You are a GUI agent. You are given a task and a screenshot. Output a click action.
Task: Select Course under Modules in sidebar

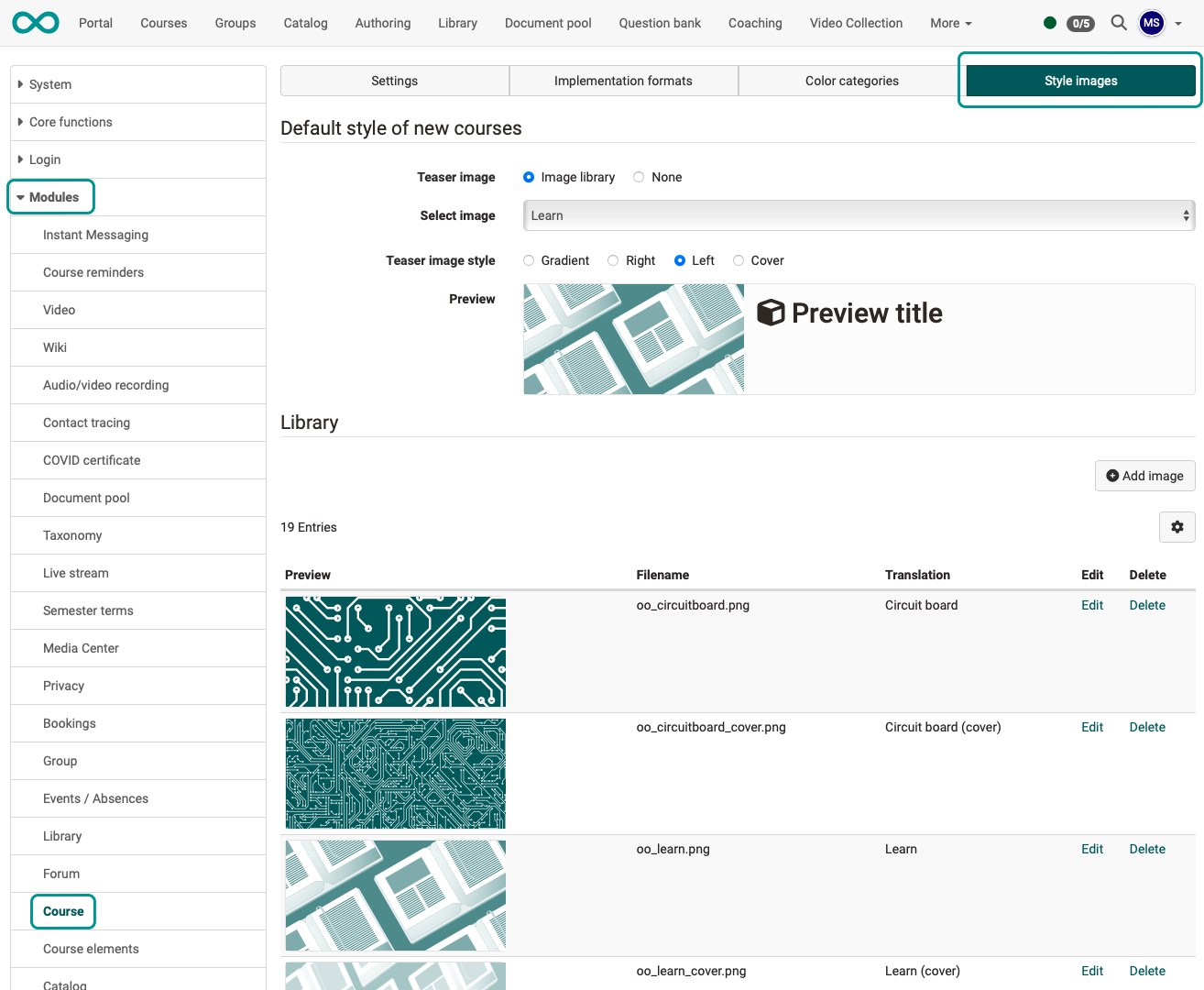coord(62,911)
